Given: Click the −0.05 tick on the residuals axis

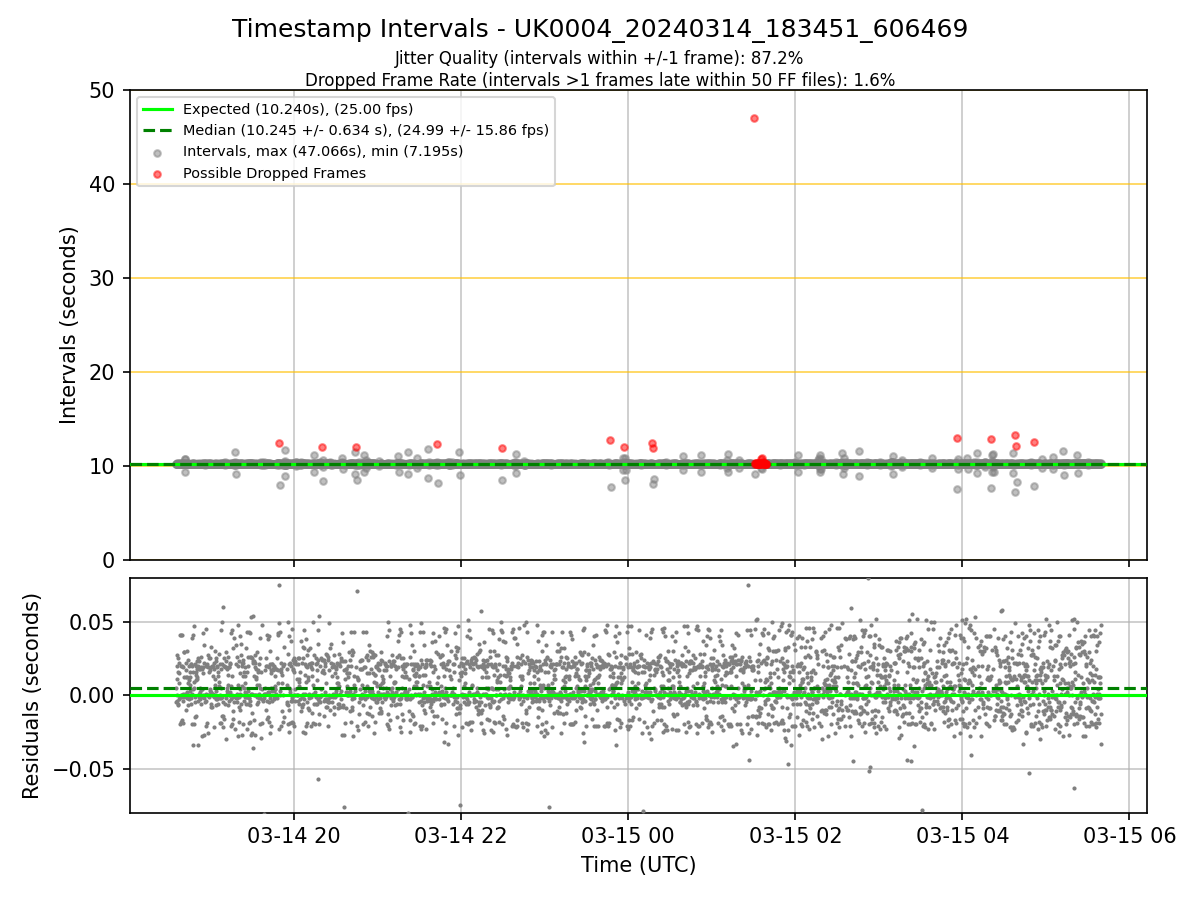Looking at the screenshot, I should point(86,769).
